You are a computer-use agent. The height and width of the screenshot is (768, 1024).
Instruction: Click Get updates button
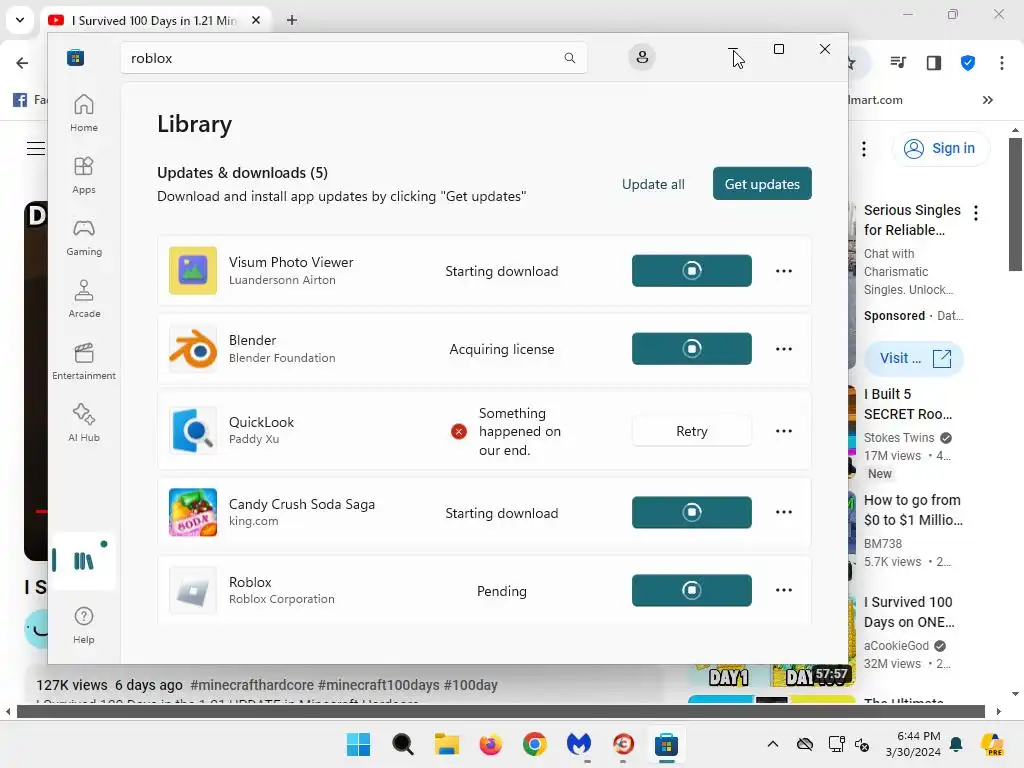click(x=762, y=184)
